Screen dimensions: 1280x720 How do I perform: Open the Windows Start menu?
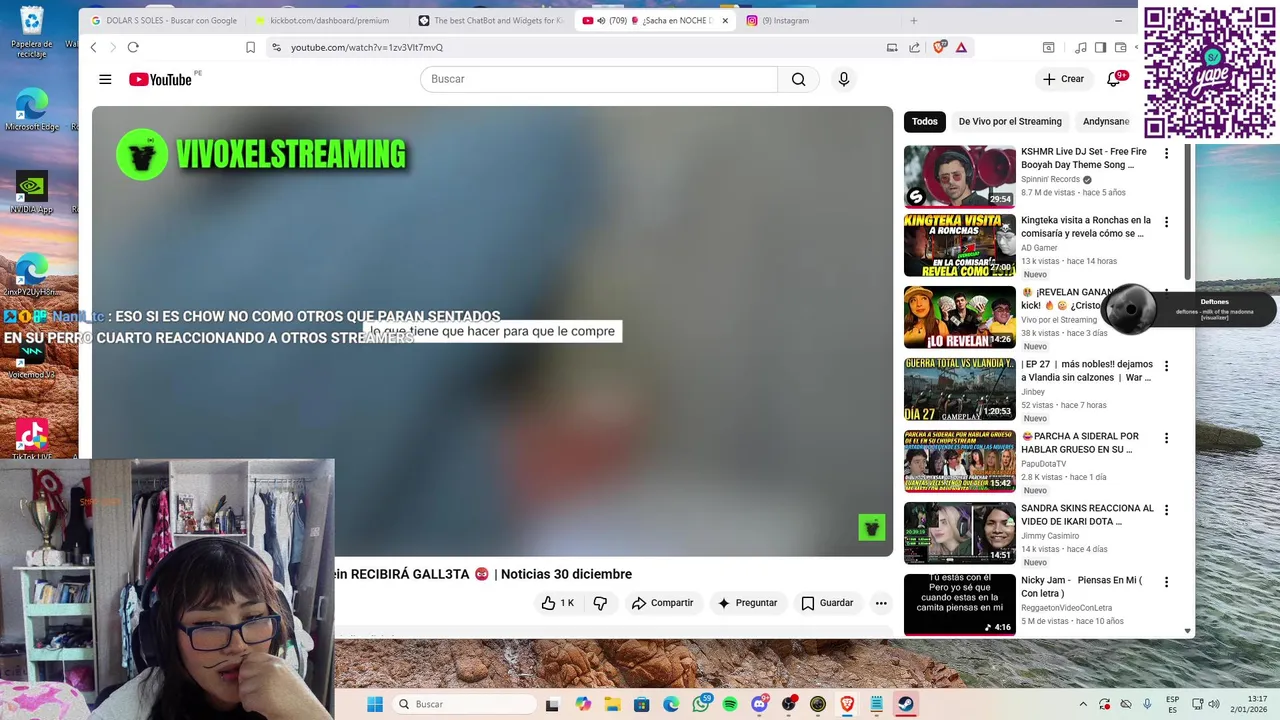pyautogui.click(x=374, y=704)
